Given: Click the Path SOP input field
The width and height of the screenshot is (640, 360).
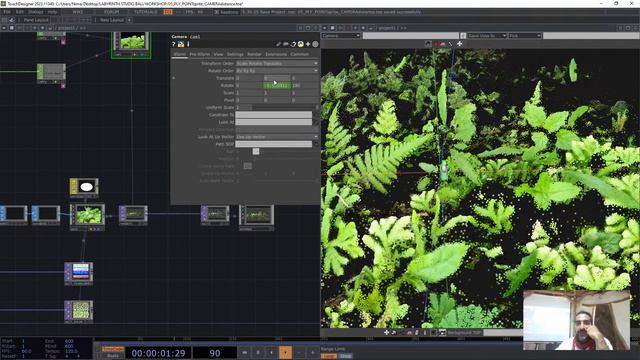Looking at the screenshot, I should [x=273, y=144].
